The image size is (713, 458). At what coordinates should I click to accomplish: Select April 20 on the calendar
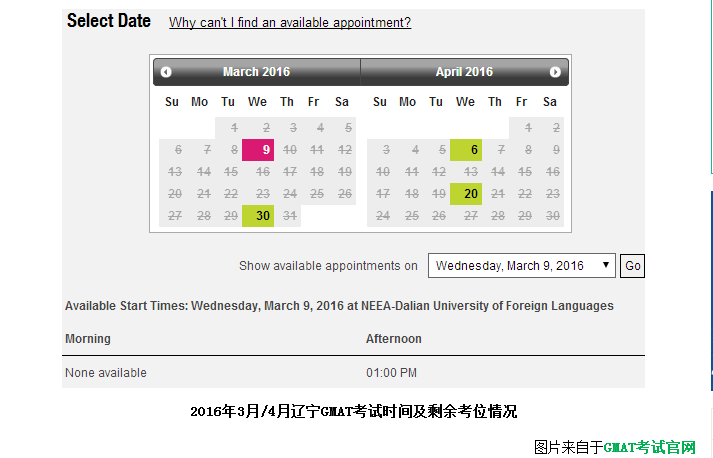point(466,194)
